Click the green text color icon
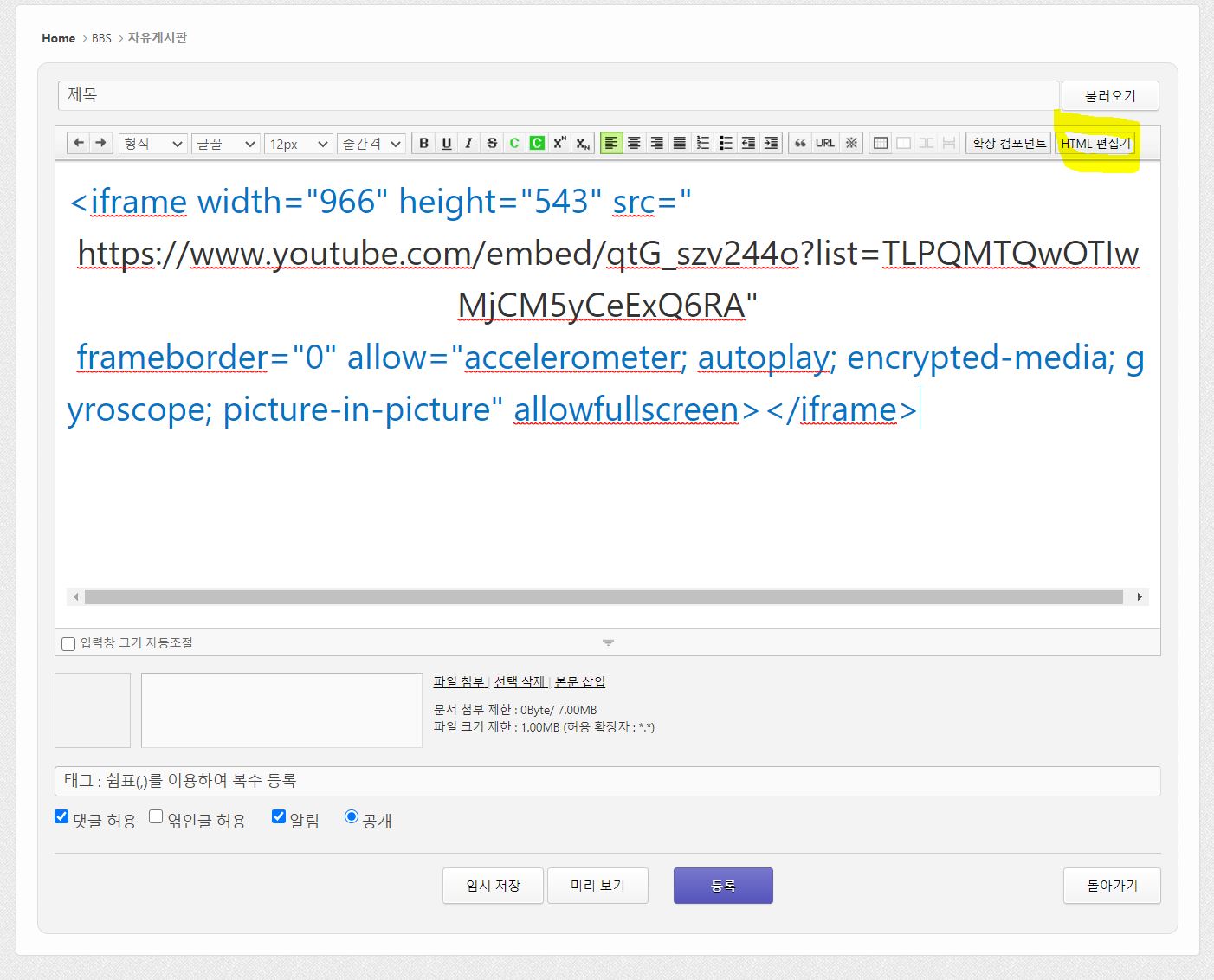Viewport: 1214px width, 980px height. pyautogui.click(x=514, y=144)
